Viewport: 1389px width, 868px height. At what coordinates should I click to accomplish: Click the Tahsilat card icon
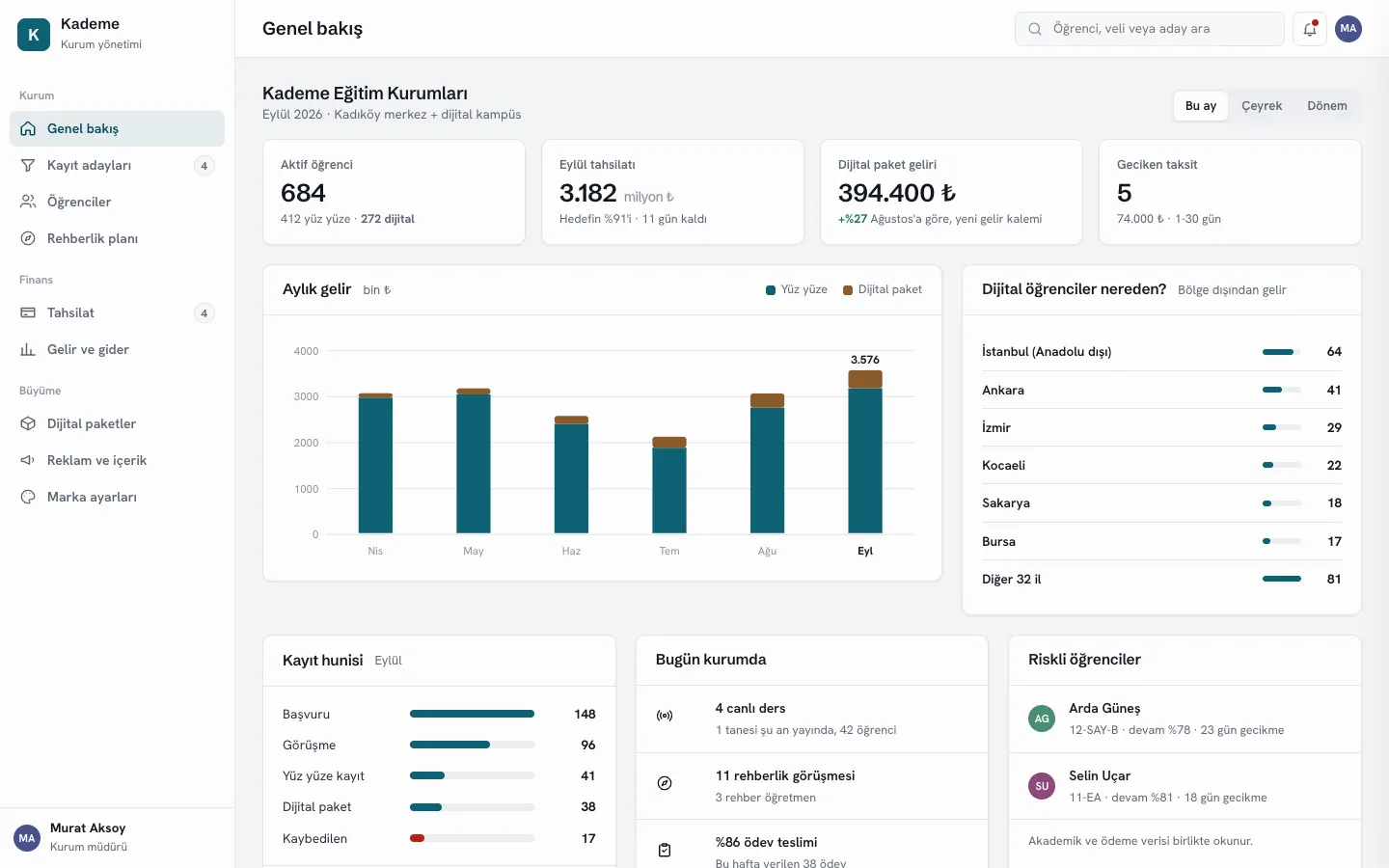28,312
